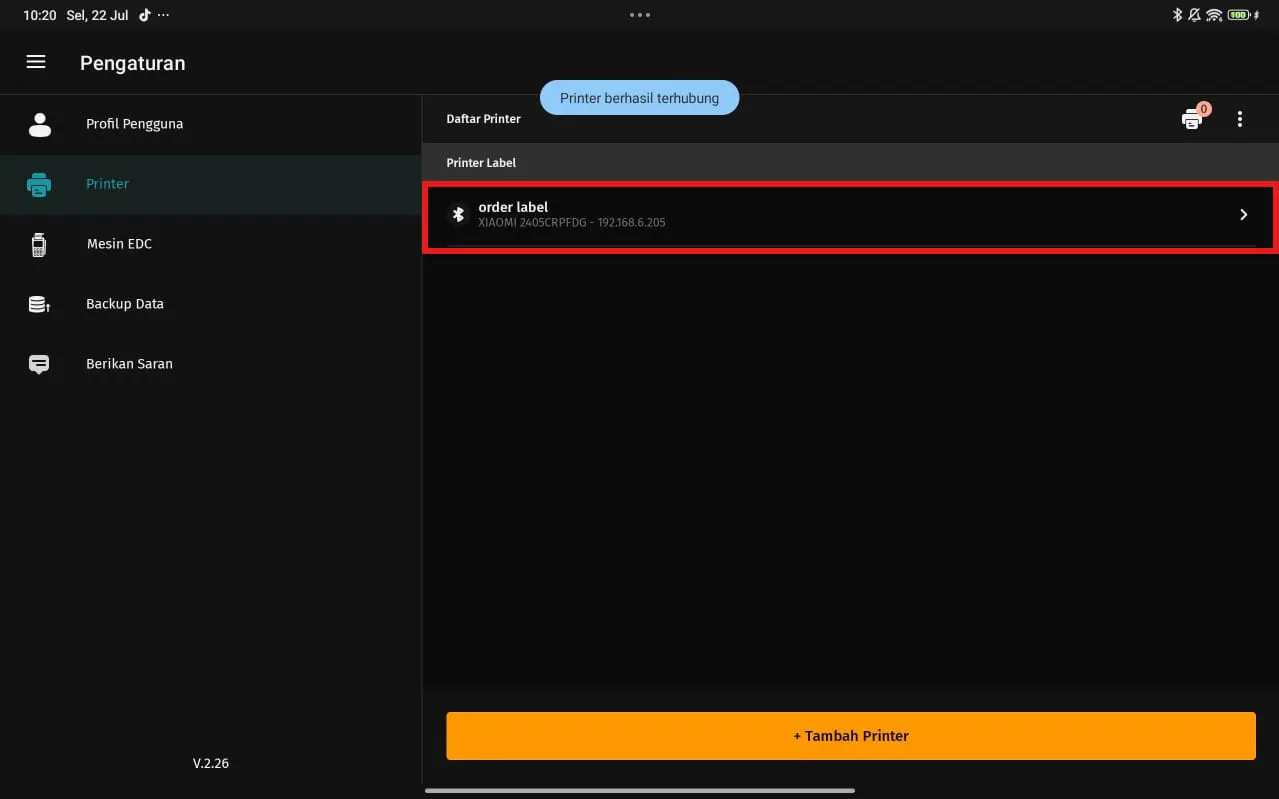Open the hamburger navigation menu
1279x799 pixels.
pos(36,62)
